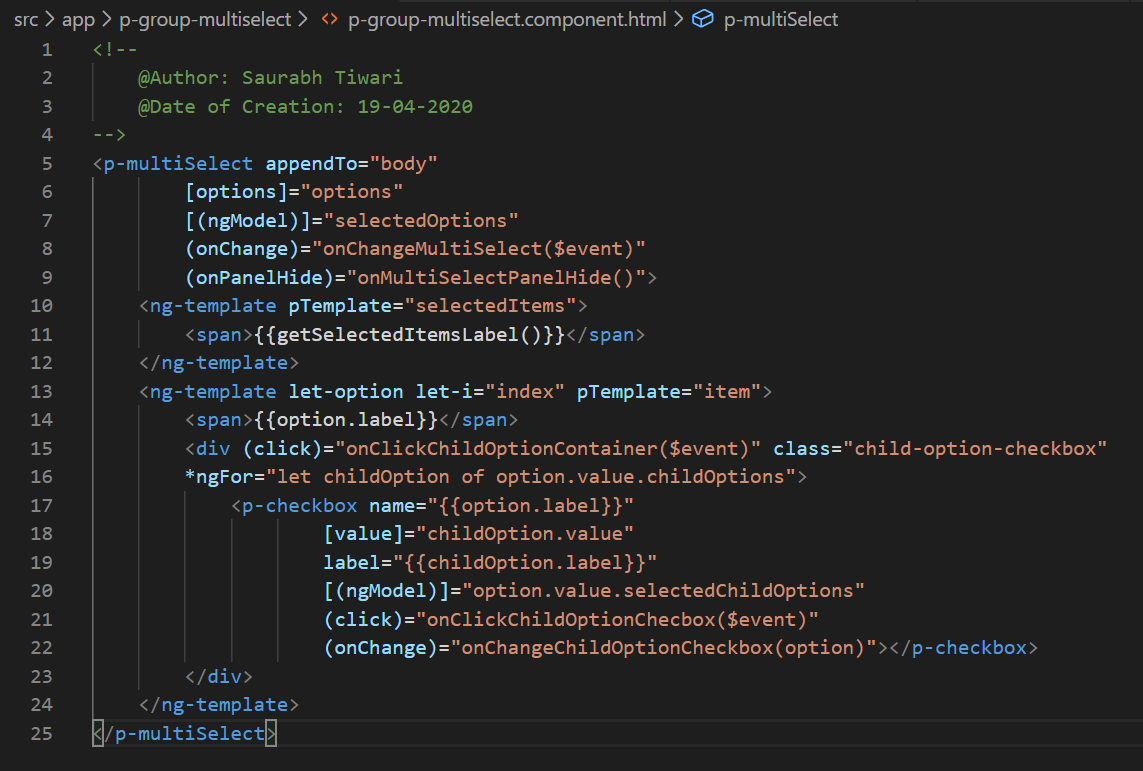Image resolution: width=1143 pixels, height=771 pixels.
Task: Click the 'let-option' attribute on line 13
Action: [346, 391]
